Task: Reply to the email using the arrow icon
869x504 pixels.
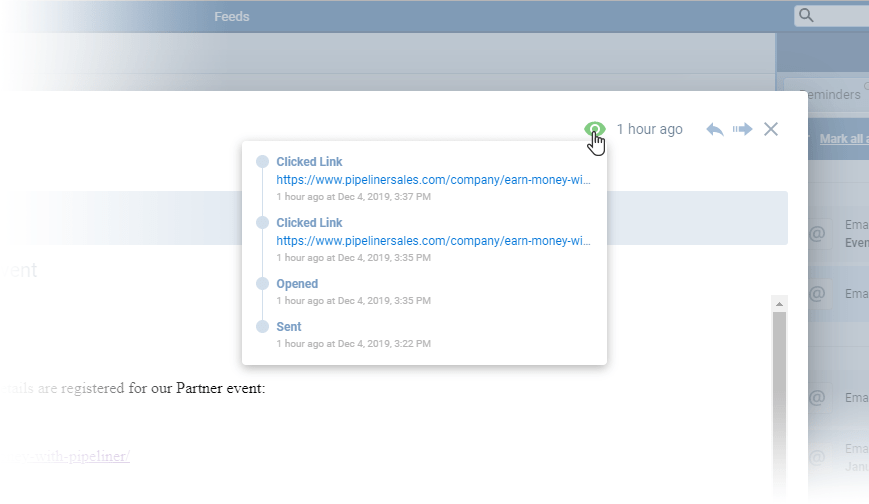Action: (x=715, y=129)
